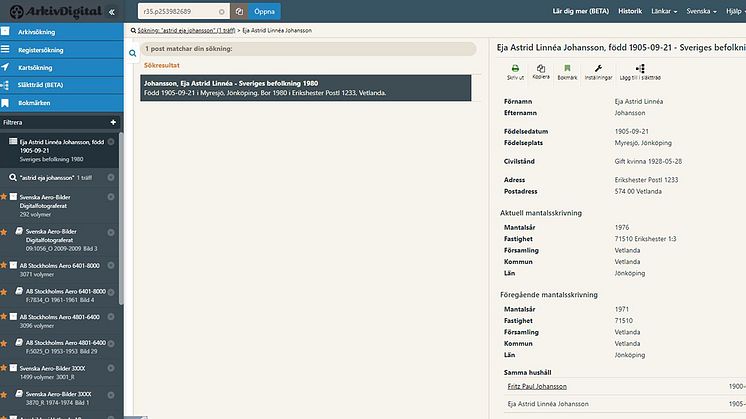The image size is (746, 419).
Task: Click the Öppna button
Action: click(264, 11)
